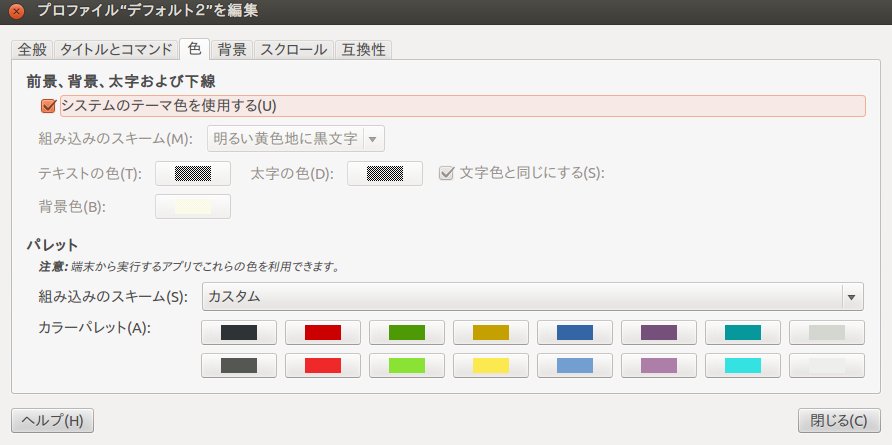Image resolution: width=892 pixels, height=445 pixels.
Task: Select the dark blue palette swatch
Action: click(575, 332)
